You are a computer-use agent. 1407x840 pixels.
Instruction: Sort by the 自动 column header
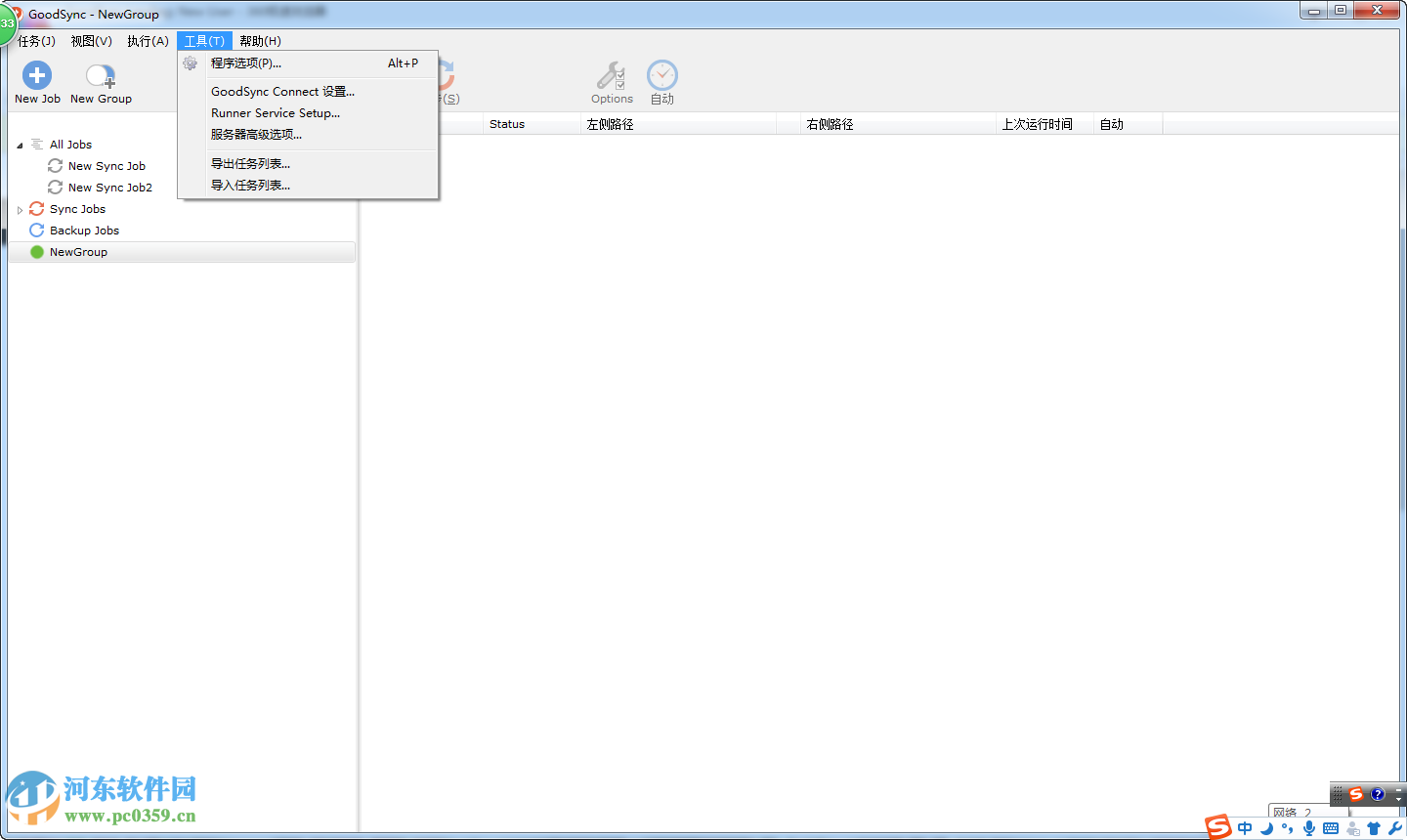pyautogui.click(x=1128, y=124)
